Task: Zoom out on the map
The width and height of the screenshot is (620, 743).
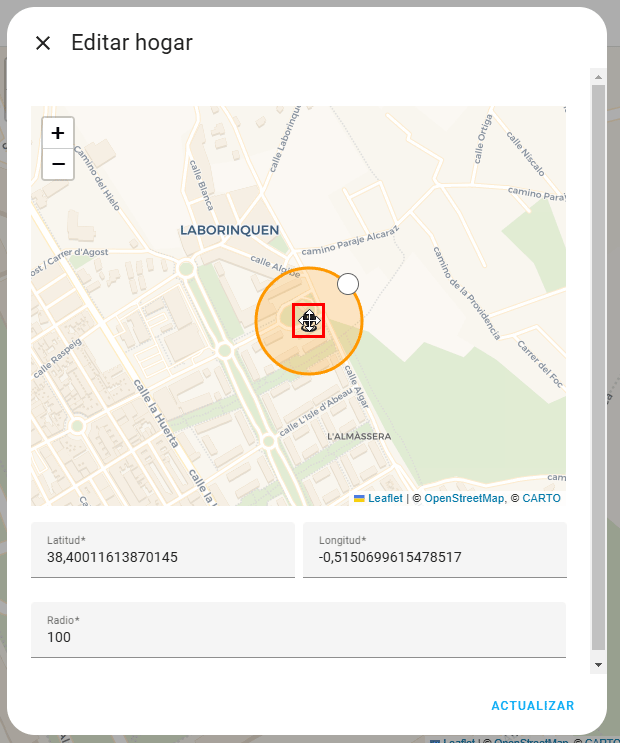Action: [x=58, y=164]
